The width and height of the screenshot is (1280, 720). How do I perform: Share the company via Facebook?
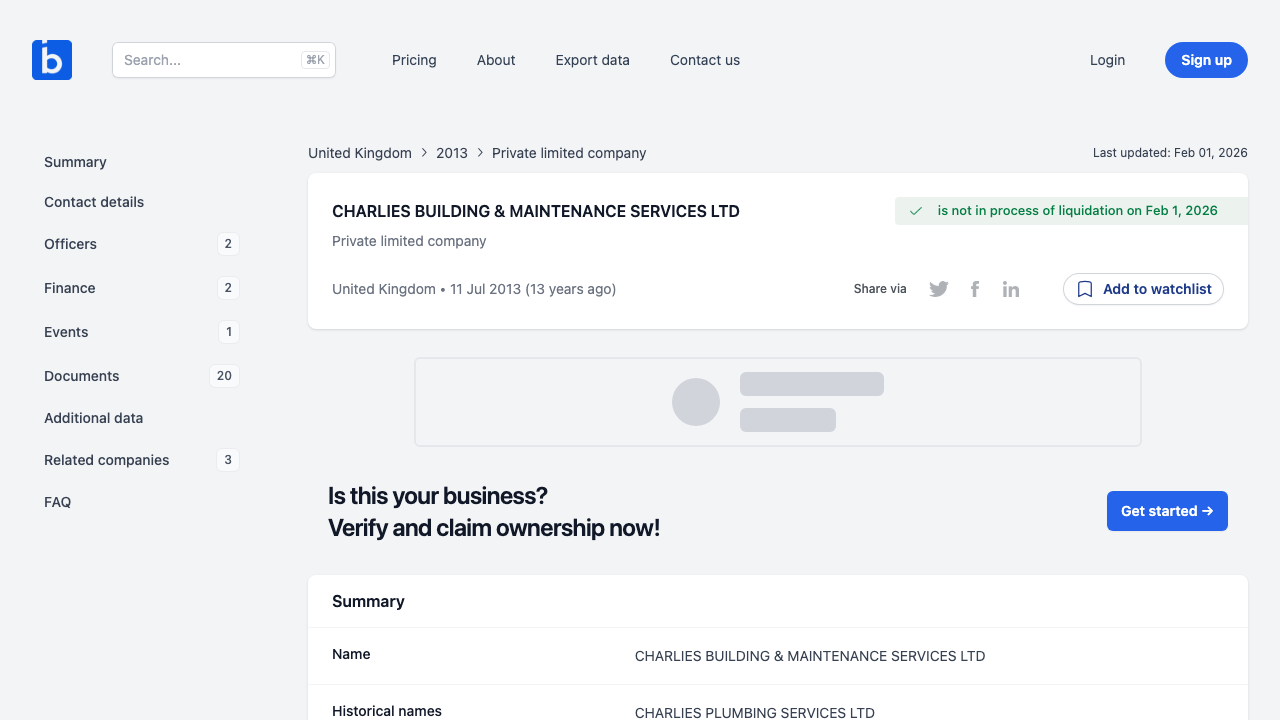coord(974,288)
